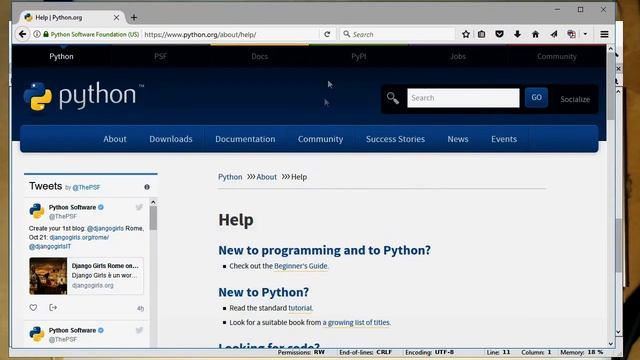Open the Documentation navigation menu
The width and height of the screenshot is (640, 360).
[245, 139]
